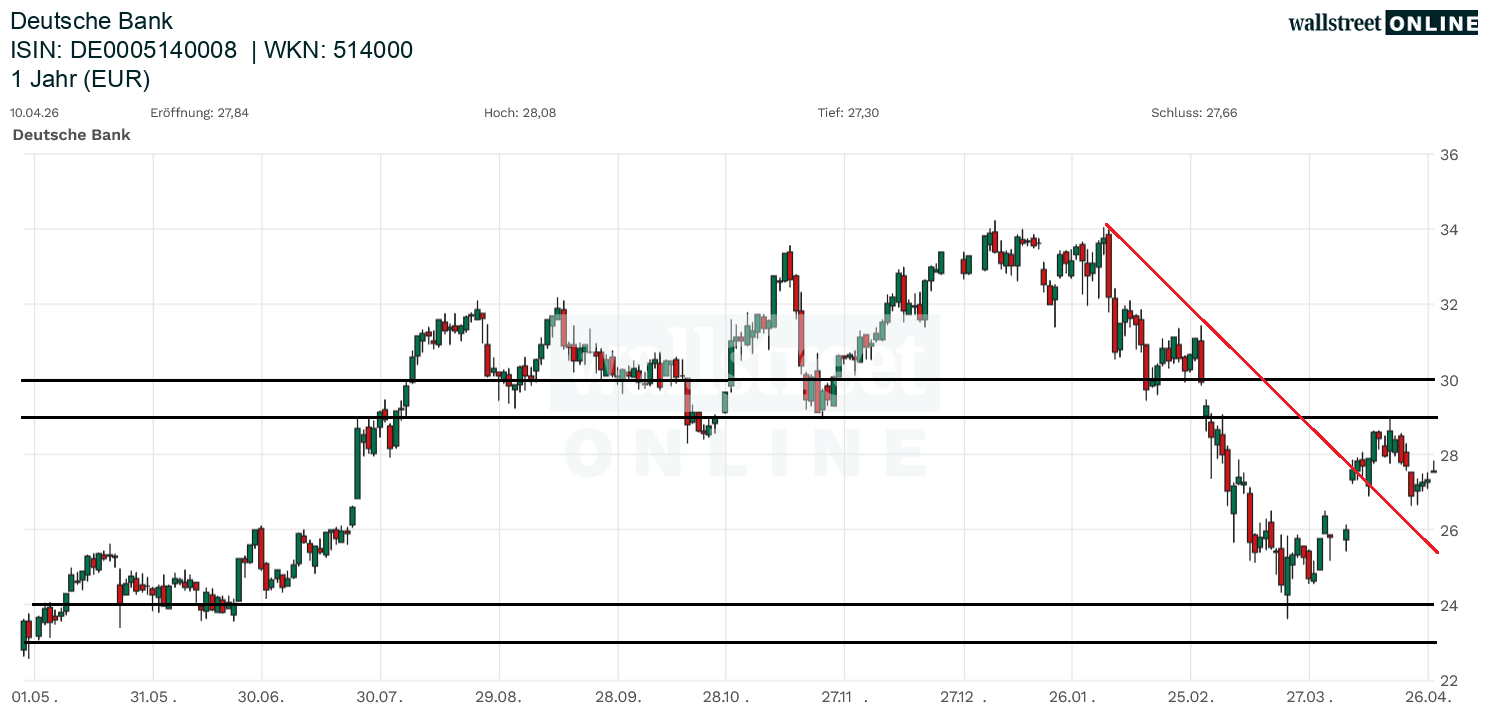
Task: Select the 27.12. date on the time axis
Action: pyautogui.click(x=964, y=696)
